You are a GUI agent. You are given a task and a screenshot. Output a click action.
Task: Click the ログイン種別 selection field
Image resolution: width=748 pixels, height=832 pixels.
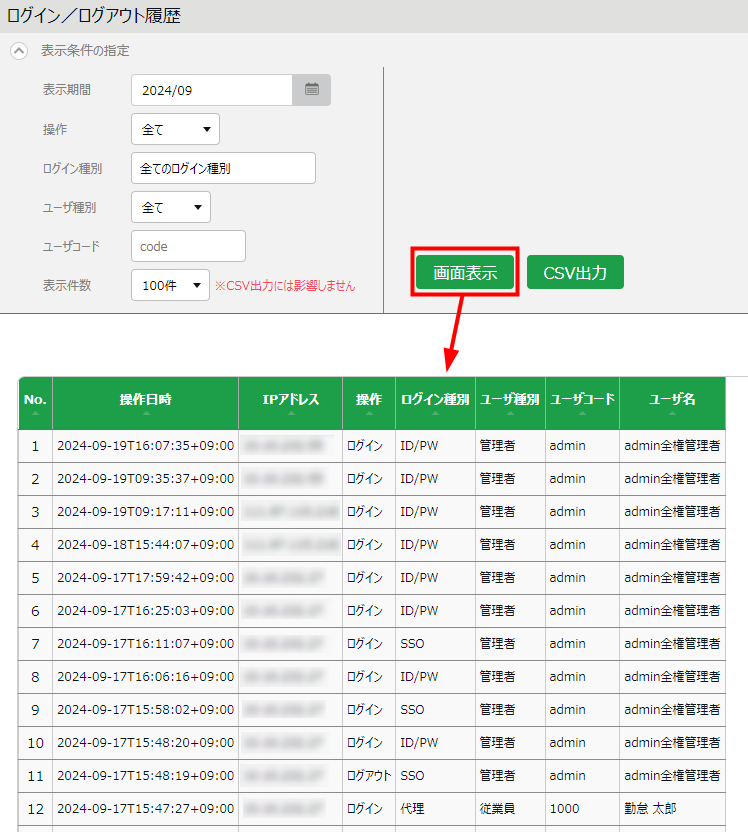click(x=223, y=168)
